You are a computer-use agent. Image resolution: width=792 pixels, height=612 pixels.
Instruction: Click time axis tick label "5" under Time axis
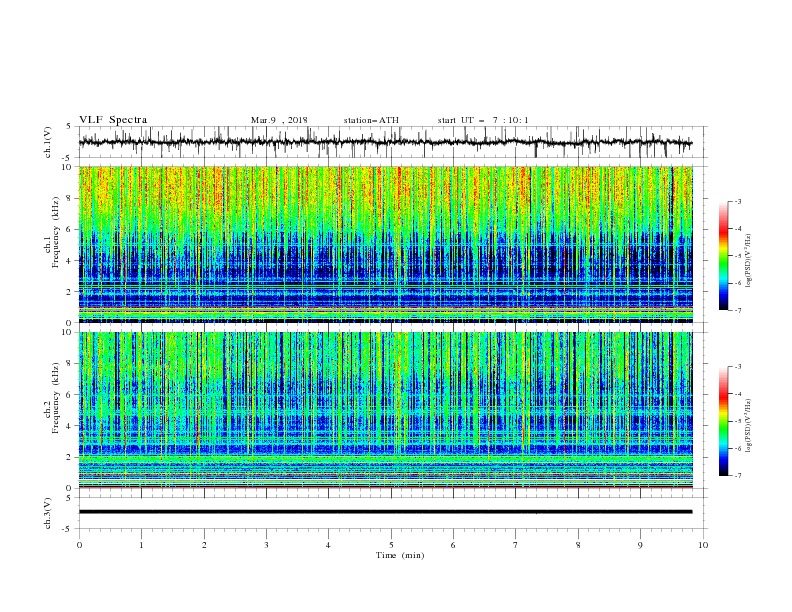coord(391,545)
